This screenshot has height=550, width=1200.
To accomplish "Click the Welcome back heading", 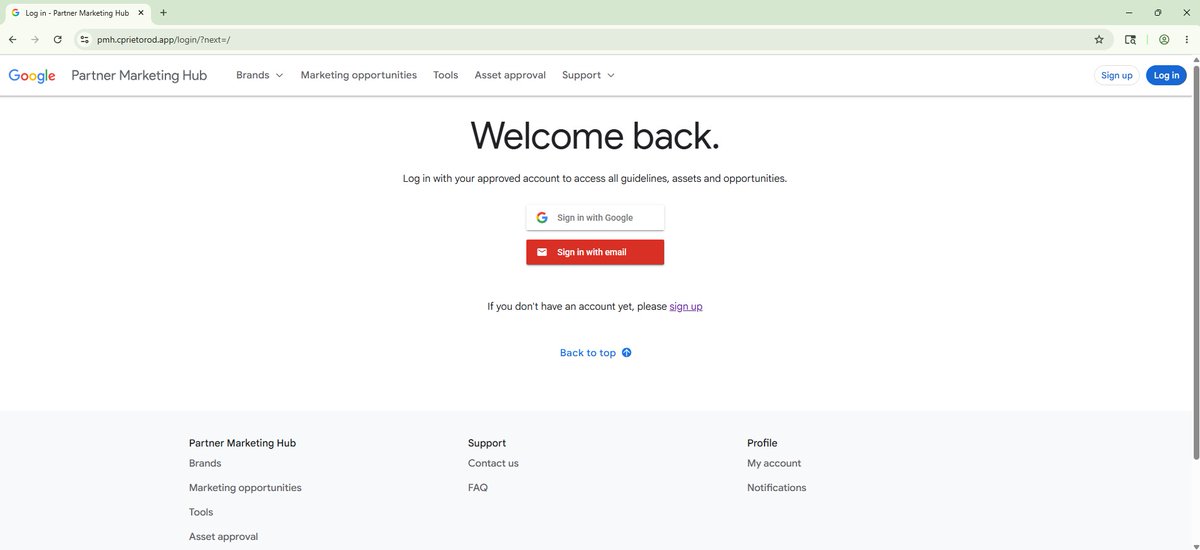I will 595,136.
